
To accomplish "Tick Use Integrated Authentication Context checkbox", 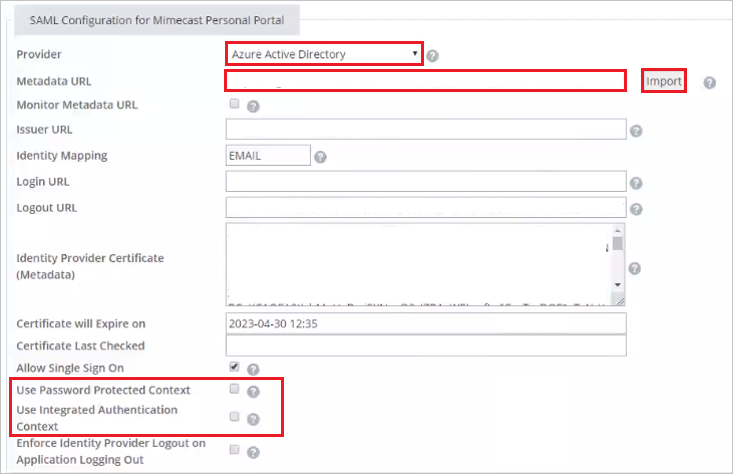I will tap(235, 416).
